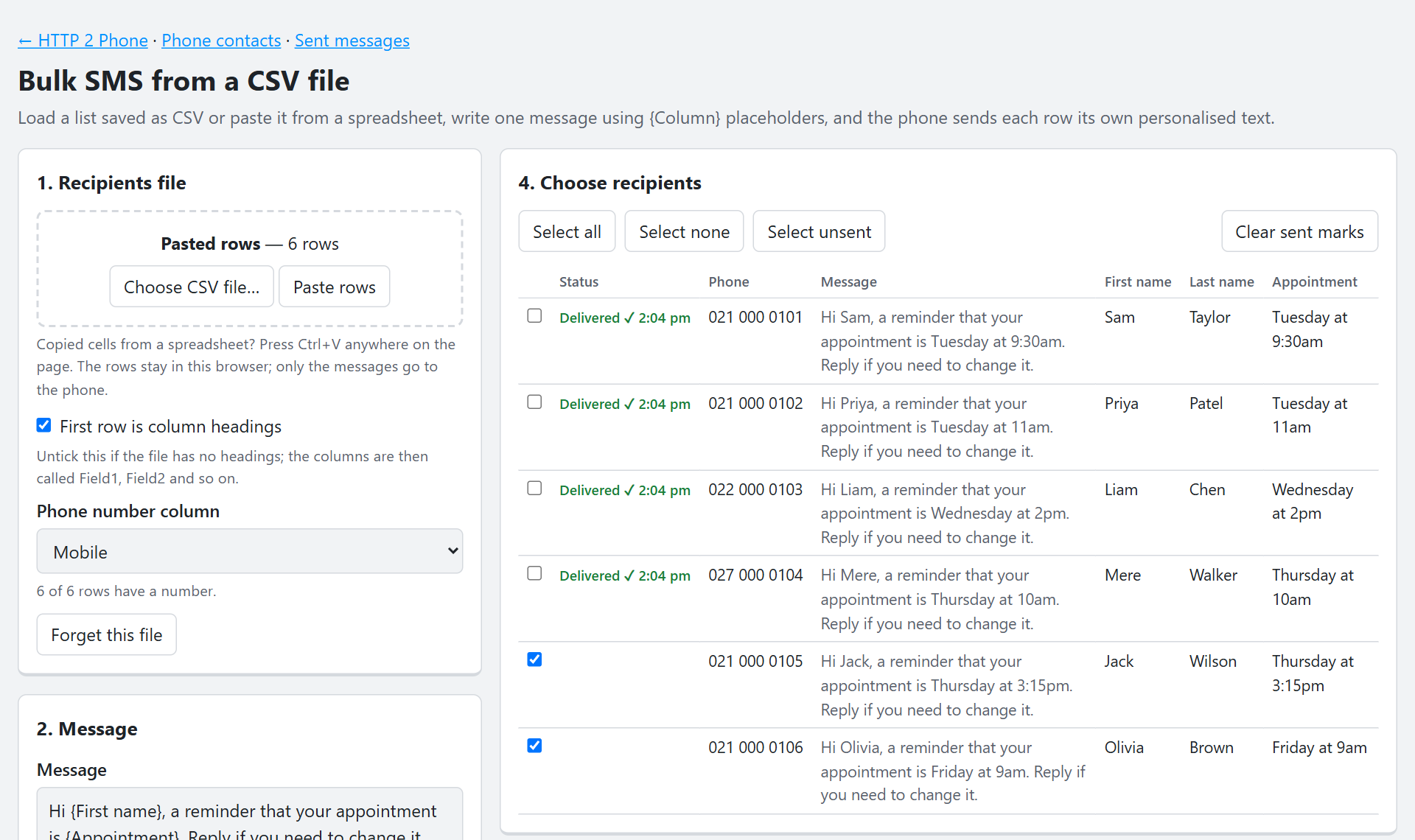This screenshot has height=840, width=1415.
Task: Click Select none button
Action: point(684,231)
